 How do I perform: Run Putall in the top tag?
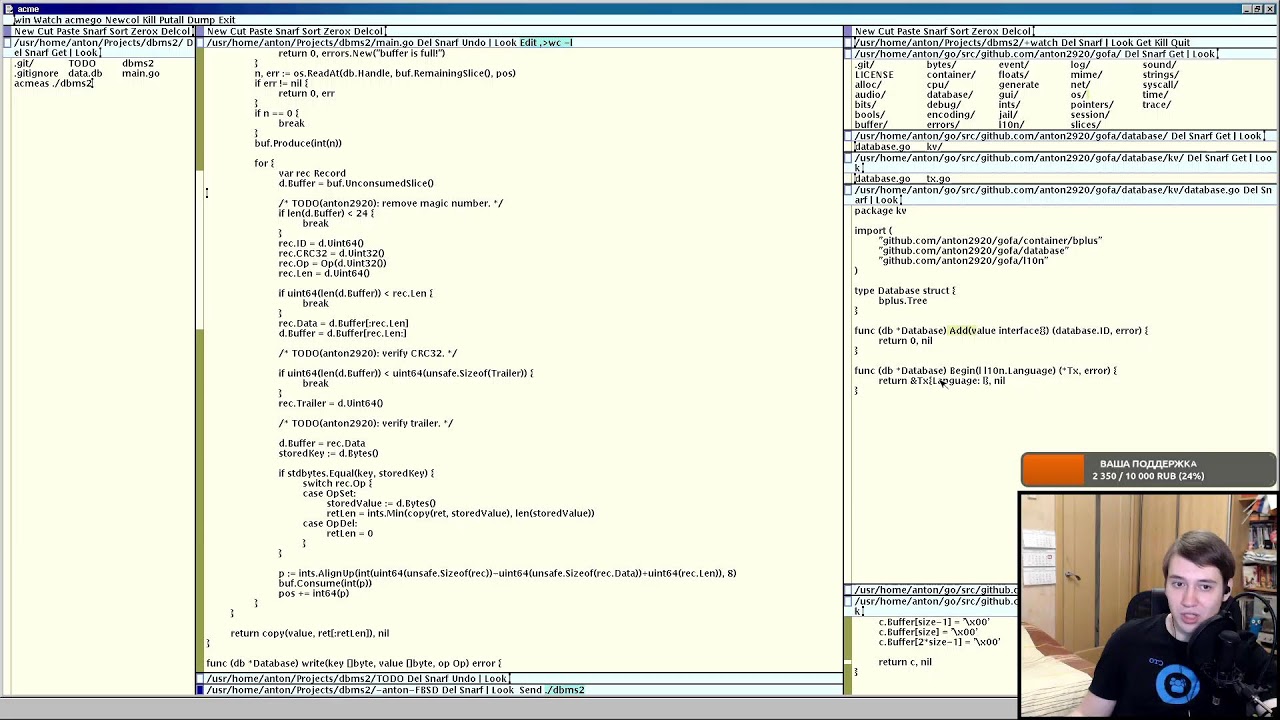point(171,20)
